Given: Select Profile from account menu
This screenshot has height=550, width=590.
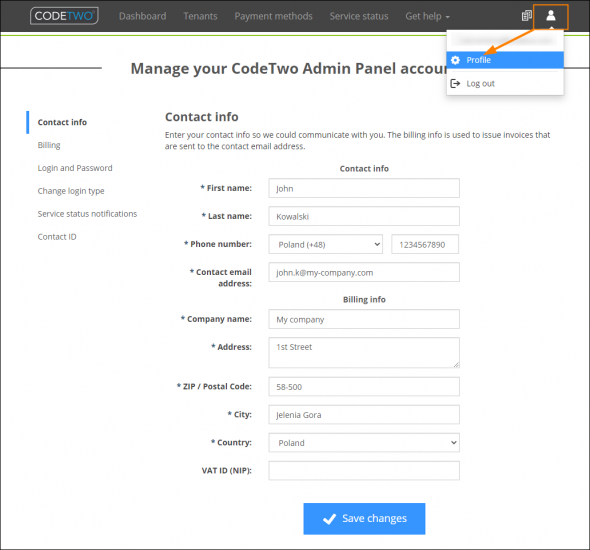Looking at the screenshot, I should pos(505,60).
